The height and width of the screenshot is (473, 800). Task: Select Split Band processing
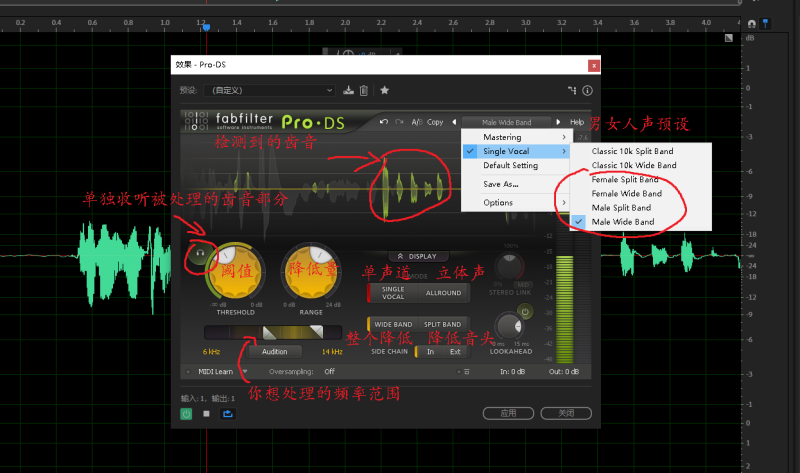pyautogui.click(x=442, y=324)
